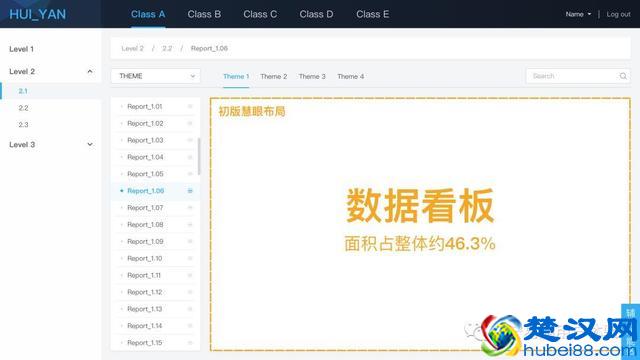This screenshot has height=360, width=640.
Task: Click Report_1.06 breadcrumb
Action: coord(209,48)
